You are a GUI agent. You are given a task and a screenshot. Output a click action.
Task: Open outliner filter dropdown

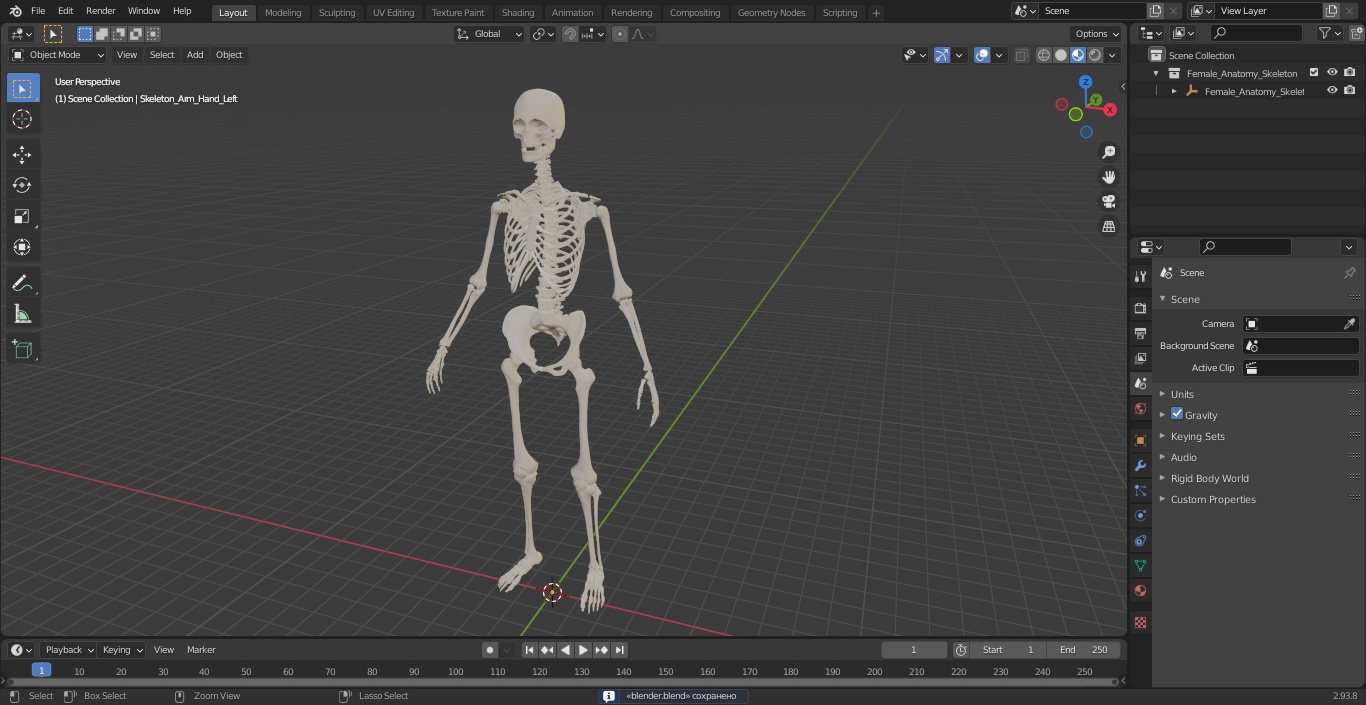tap(1329, 33)
